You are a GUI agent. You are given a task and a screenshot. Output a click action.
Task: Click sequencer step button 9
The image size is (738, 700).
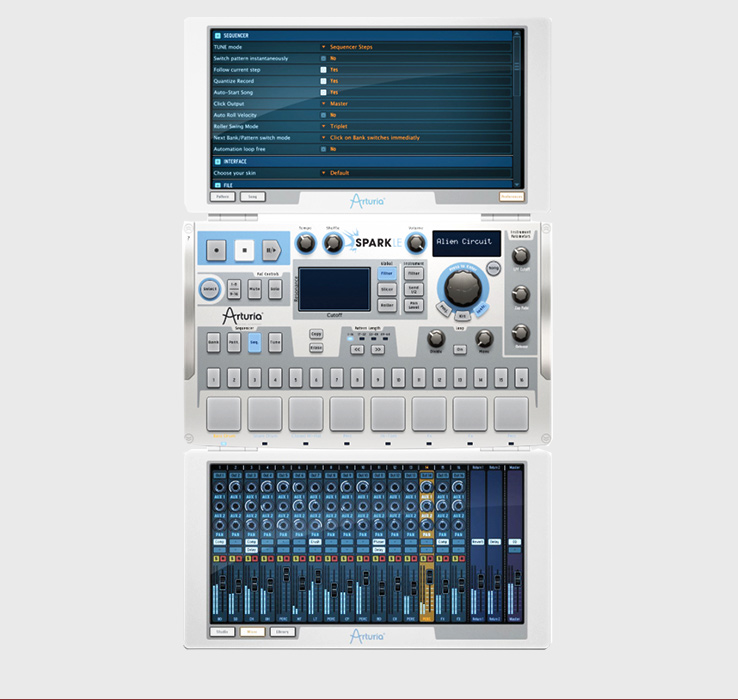(x=377, y=378)
